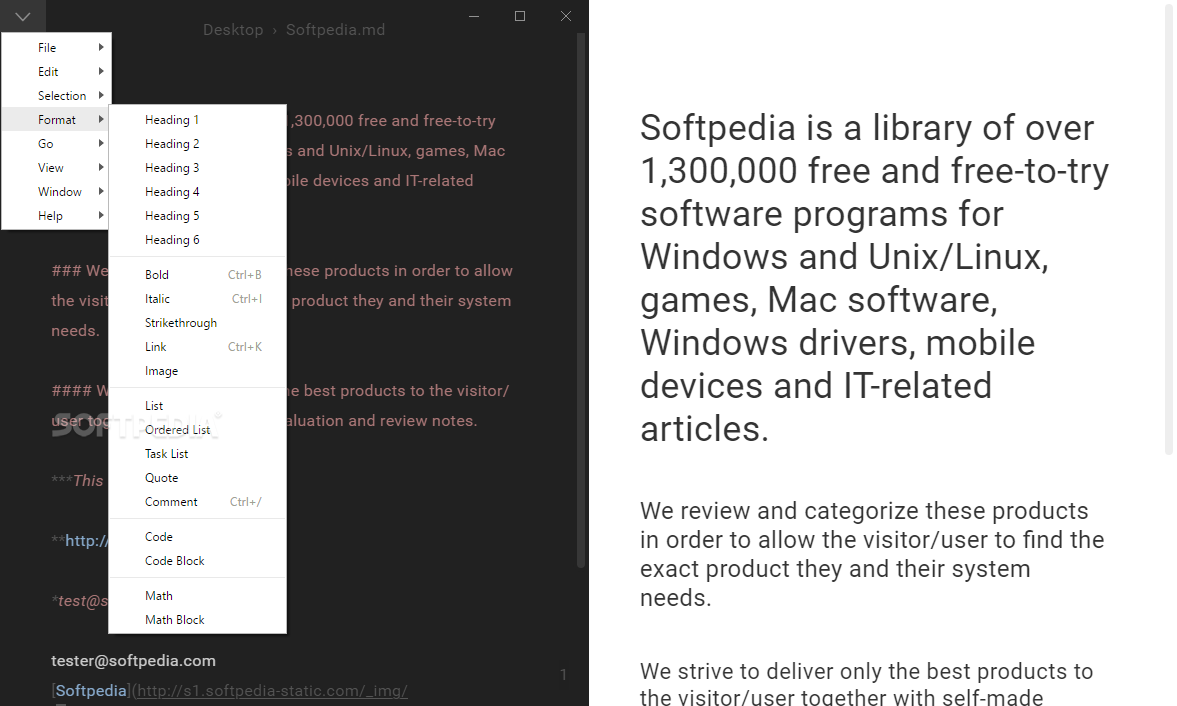Apply Heading 5 format
The height and width of the screenshot is (706, 1177).
coord(197,215)
